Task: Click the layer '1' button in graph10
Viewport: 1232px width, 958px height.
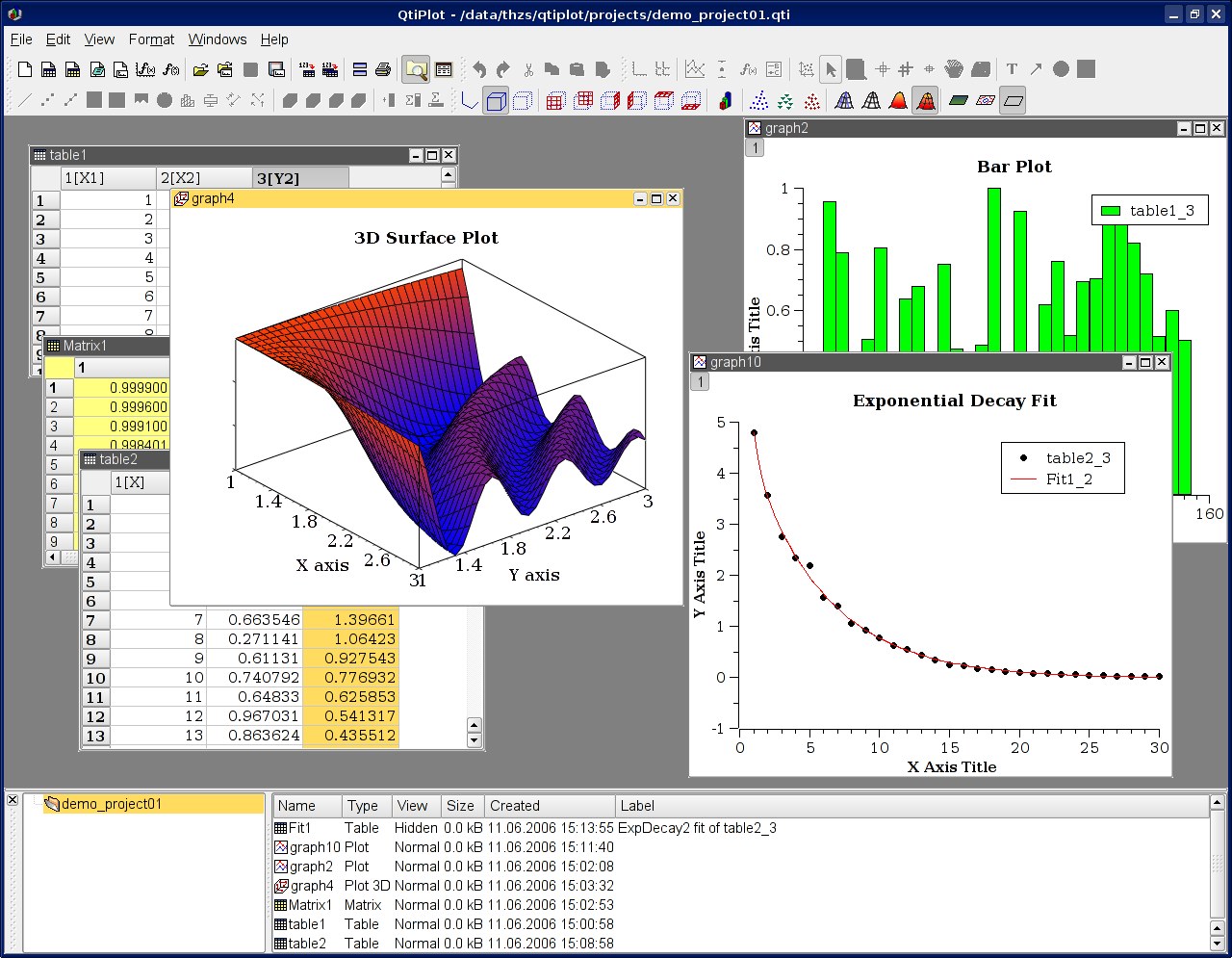Action: click(x=700, y=381)
